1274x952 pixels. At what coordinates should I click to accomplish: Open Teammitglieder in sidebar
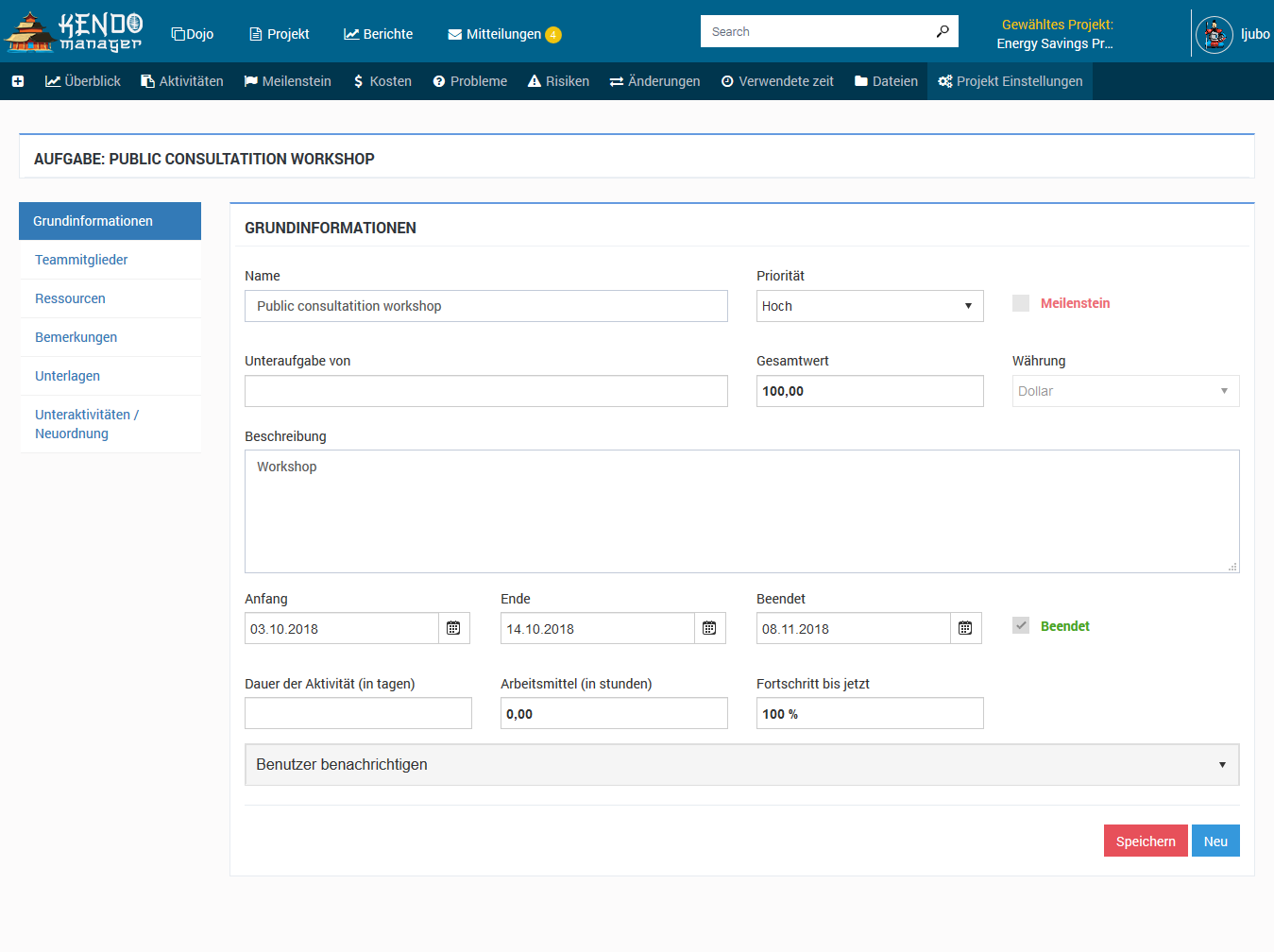[x=110, y=260]
